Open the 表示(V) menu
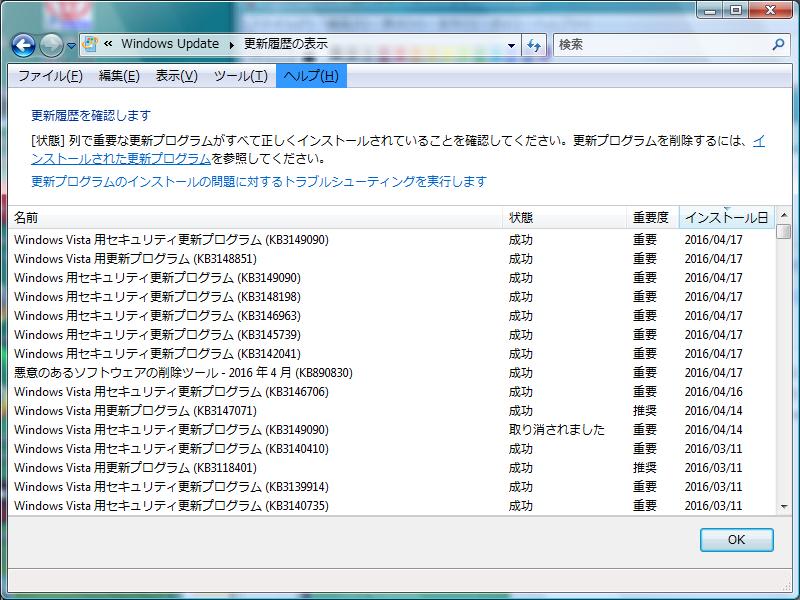This screenshot has height=600, width=800. (x=176, y=76)
